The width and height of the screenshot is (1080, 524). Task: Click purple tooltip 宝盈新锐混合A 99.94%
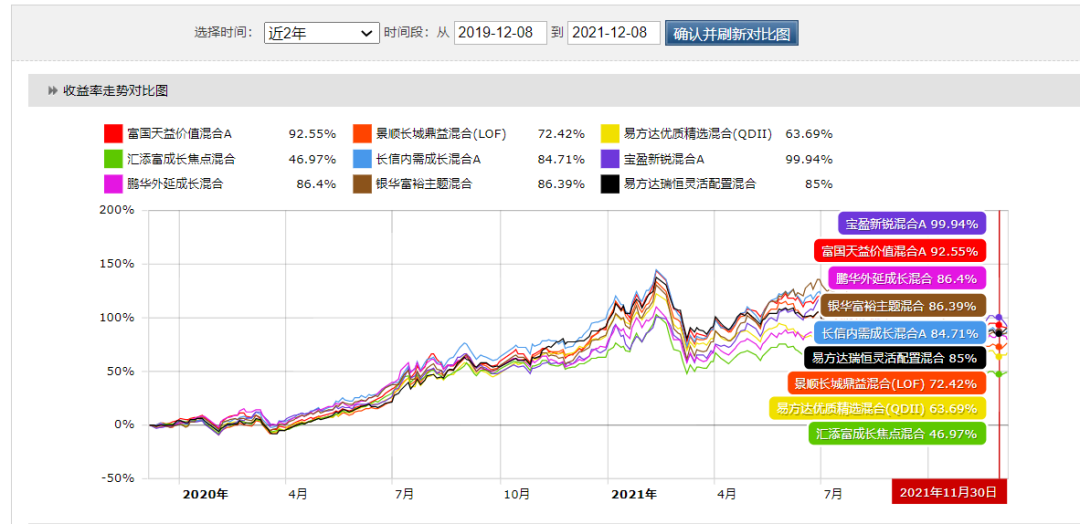pos(913,224)
